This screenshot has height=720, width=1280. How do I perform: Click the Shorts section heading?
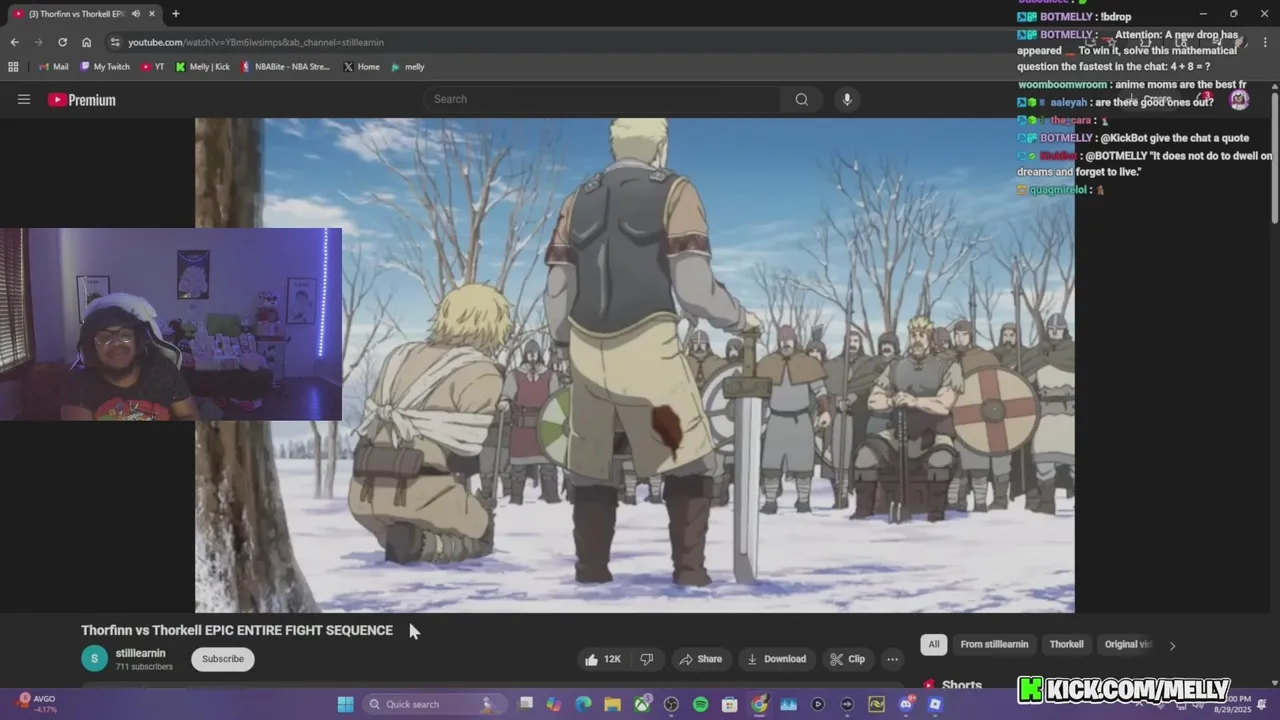tap(962, 685)
